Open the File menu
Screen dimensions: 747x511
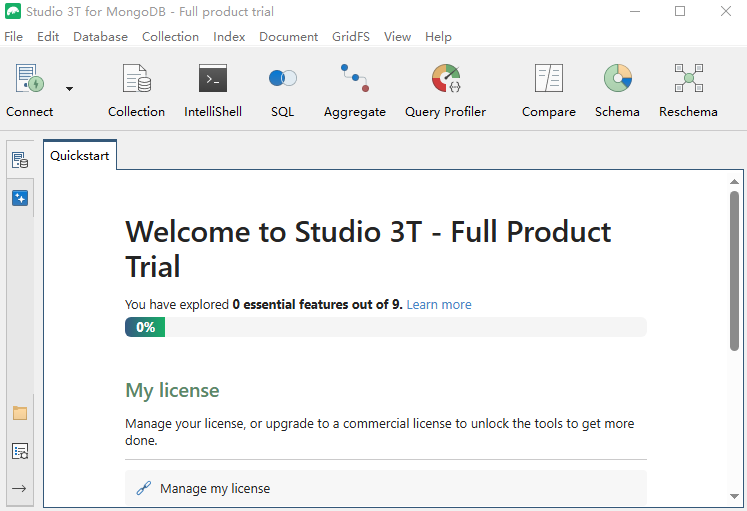pyautogui.click(x=13, y=37)
